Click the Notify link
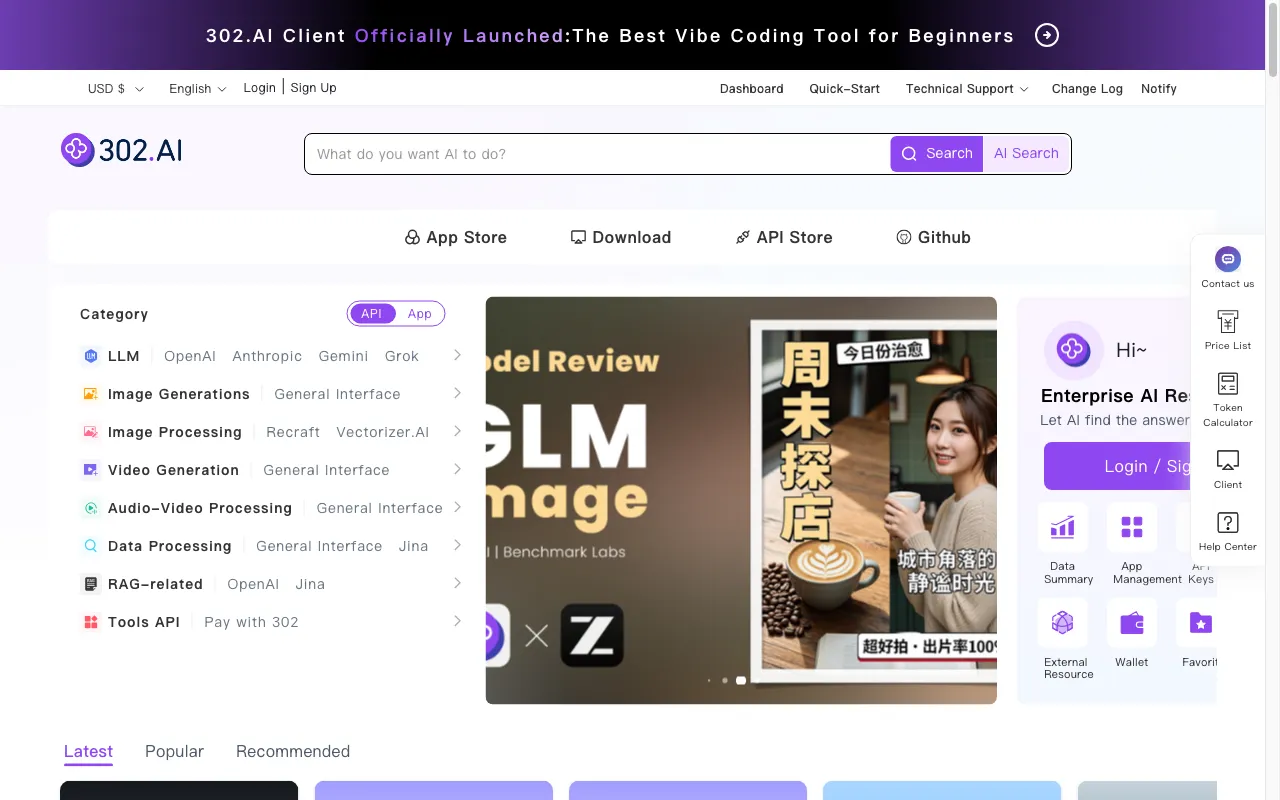 click(x=1159, y=89)
